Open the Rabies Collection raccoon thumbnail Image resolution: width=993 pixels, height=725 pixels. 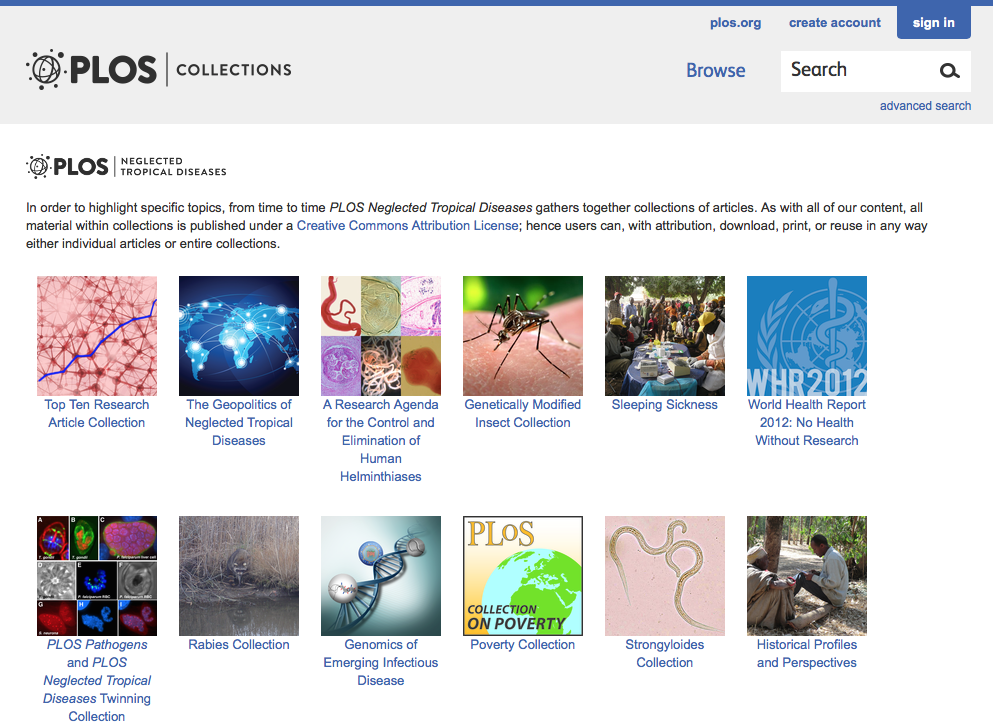pos(239,576)
